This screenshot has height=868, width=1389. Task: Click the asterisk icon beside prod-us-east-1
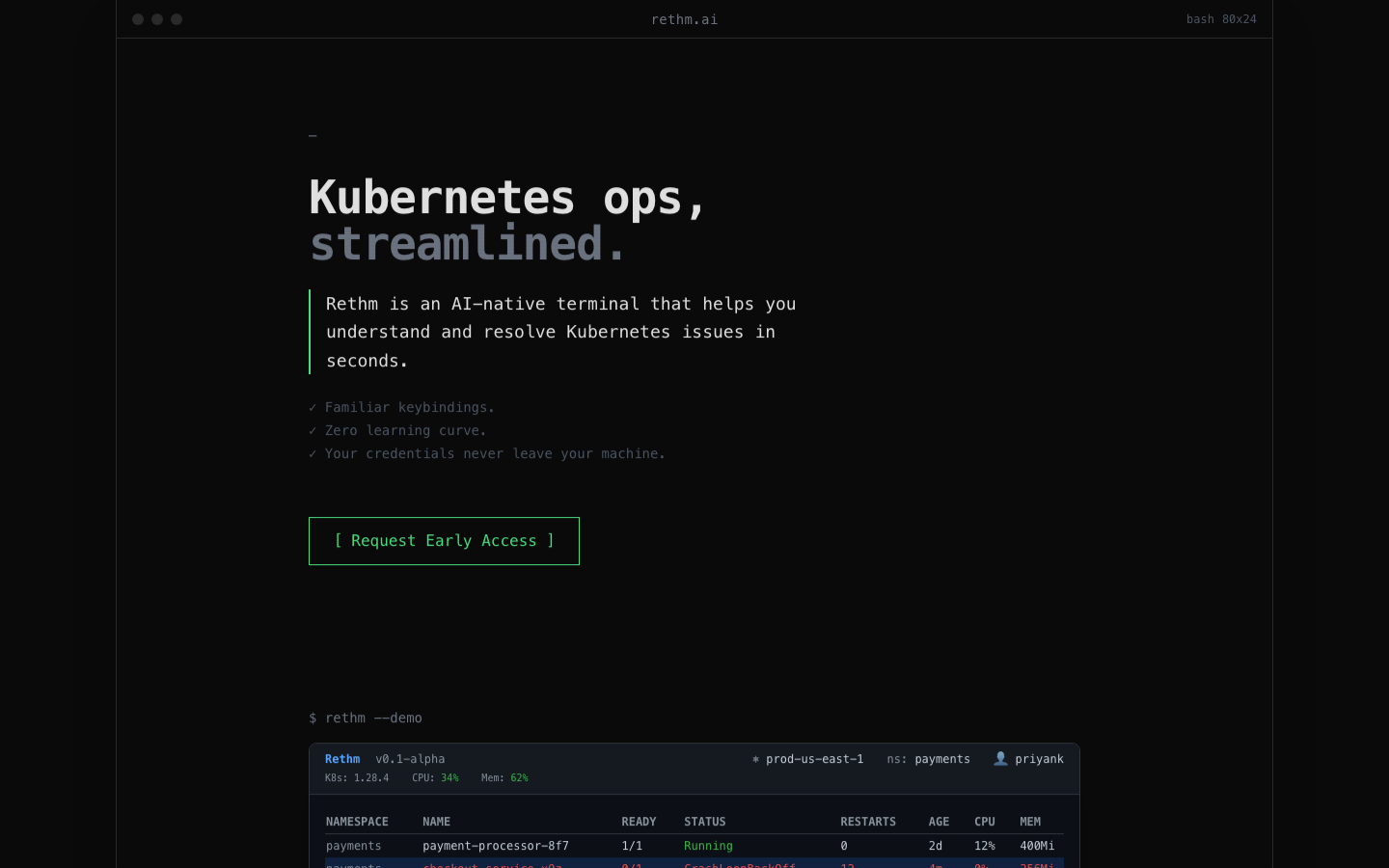click(x=755, y=759)
